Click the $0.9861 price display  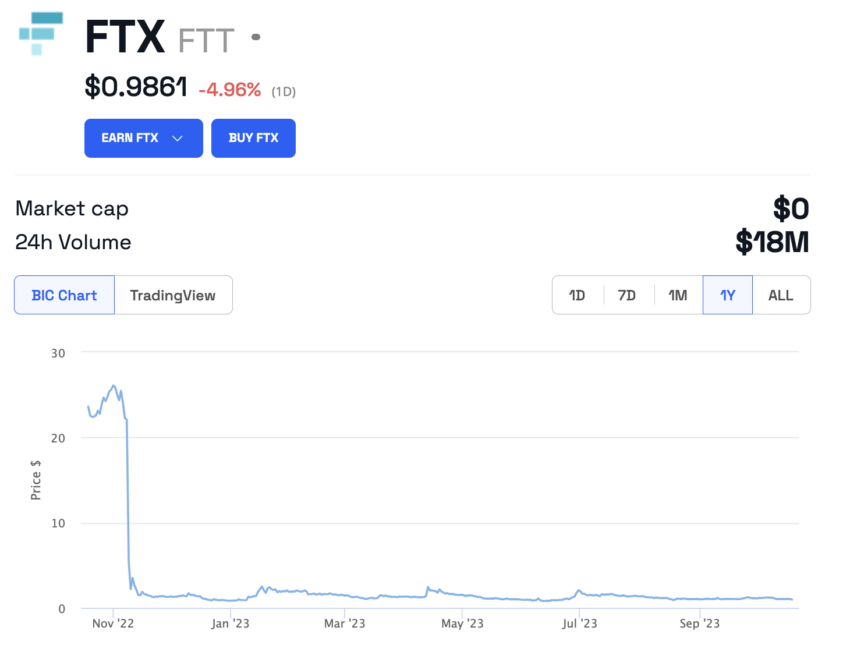click(135, 88)
